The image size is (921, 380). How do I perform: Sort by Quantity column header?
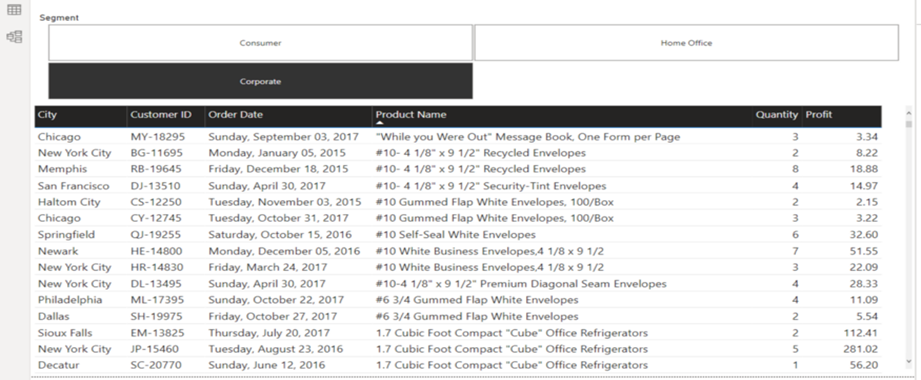pos(777,115)
